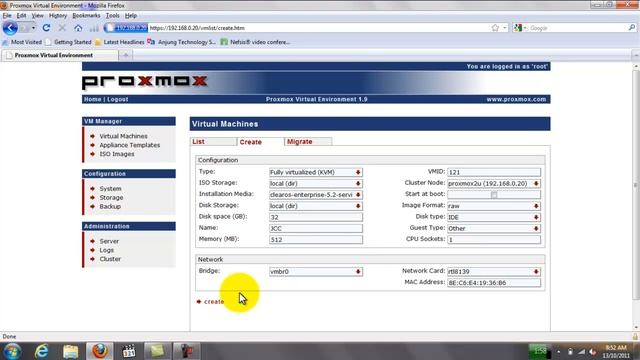Open Google search engine selector icon
The height and width of the screenshot is (360, 640).
[x=520, y=28]
